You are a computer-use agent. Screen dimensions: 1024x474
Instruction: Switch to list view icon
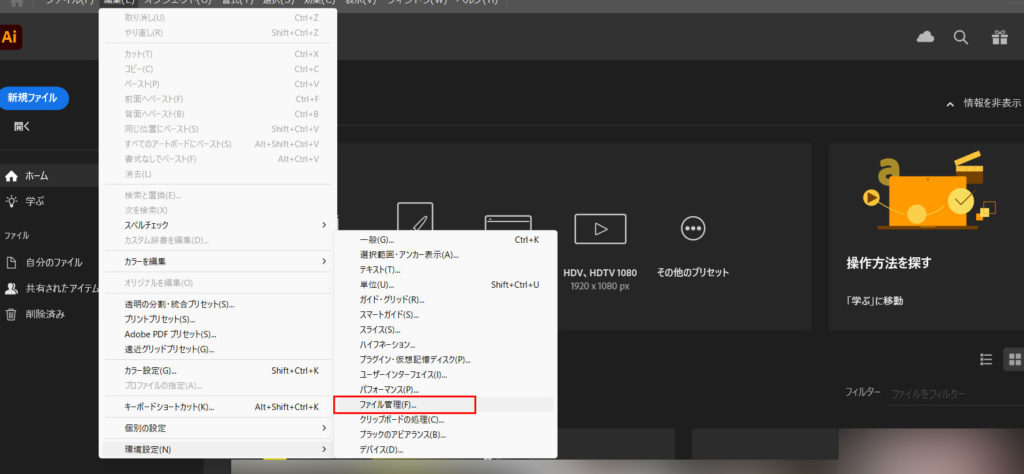(986, 359)
